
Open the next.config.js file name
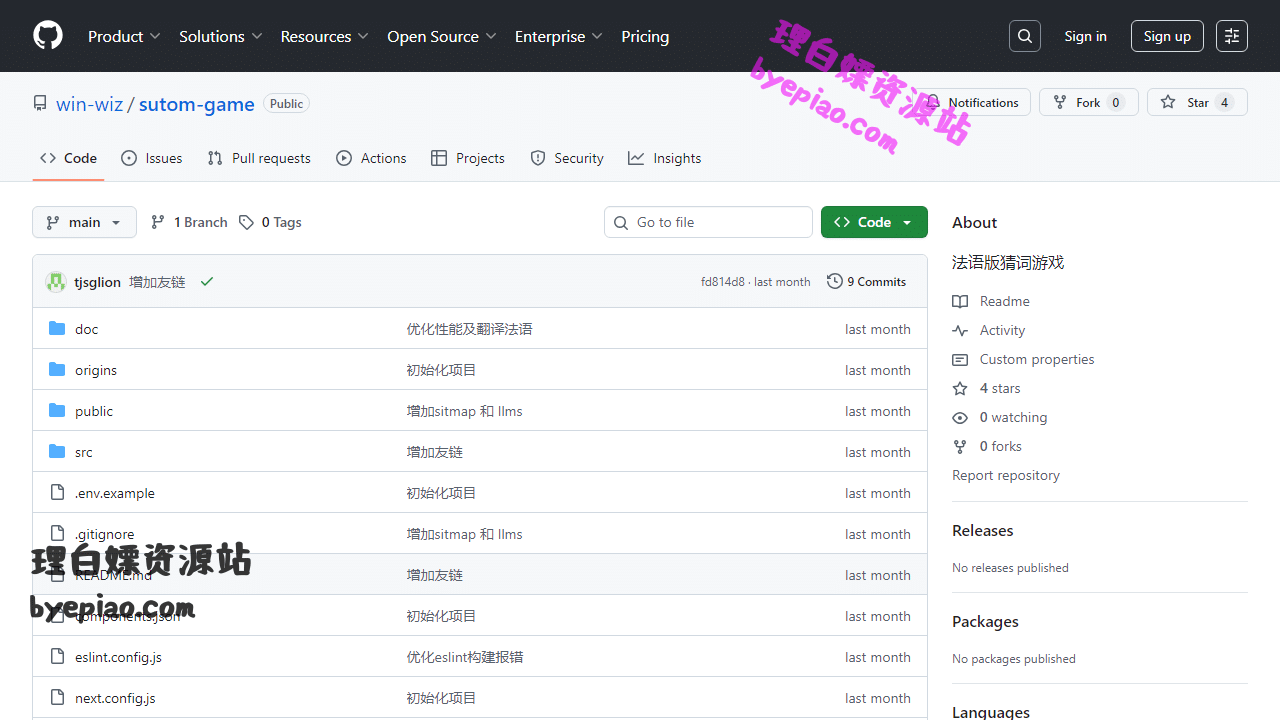point(115,698)
